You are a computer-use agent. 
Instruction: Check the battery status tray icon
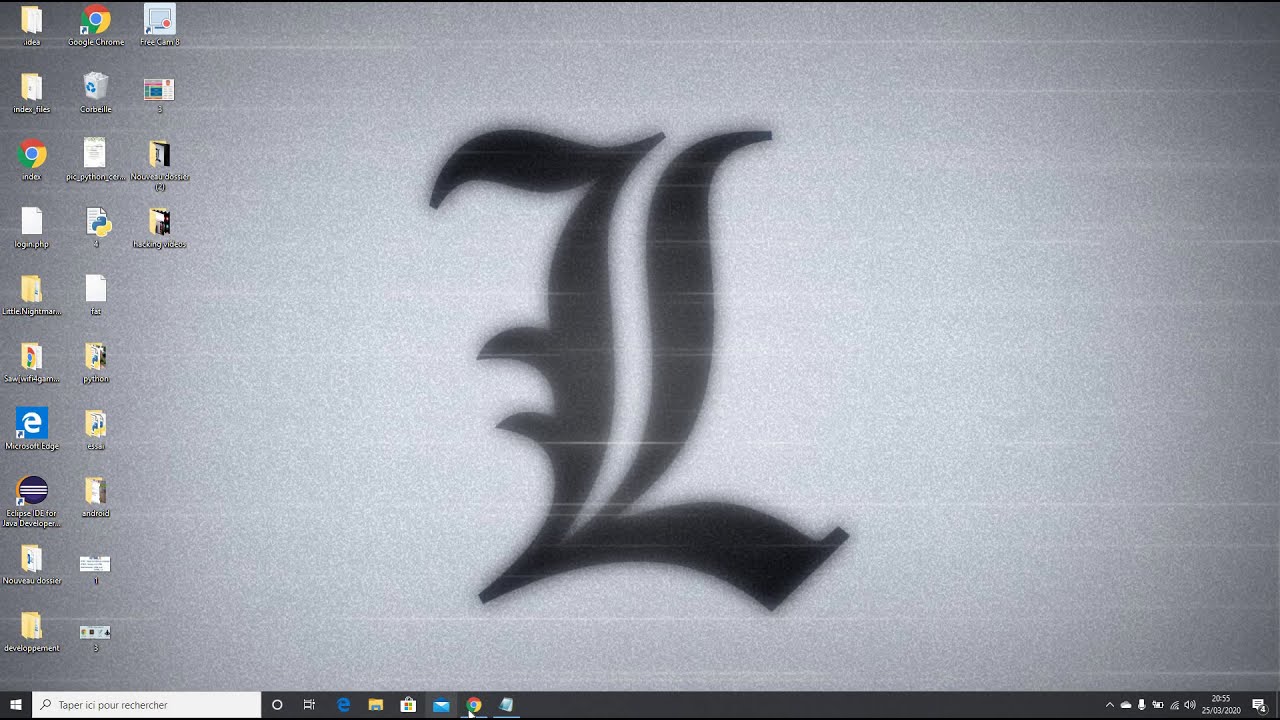tap(1157, 705)
